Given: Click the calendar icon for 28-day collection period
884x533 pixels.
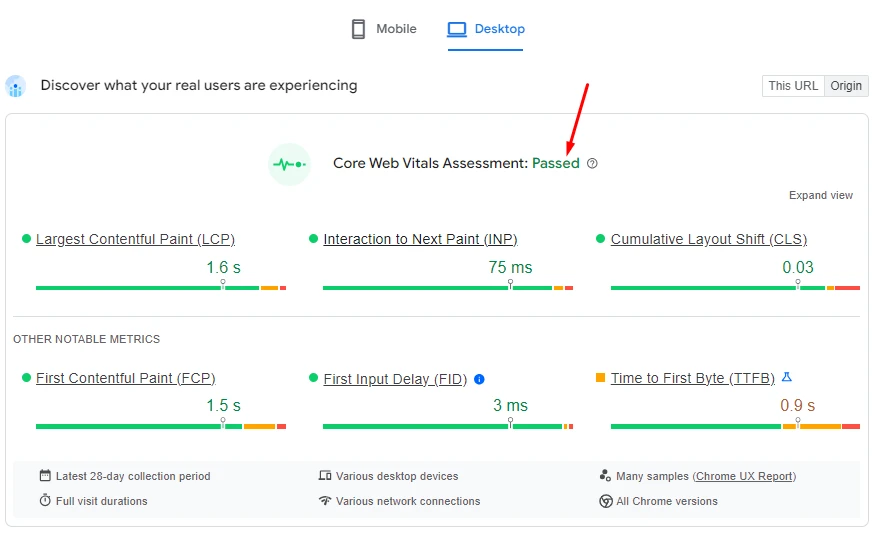Looking at the screenshot, I should pyautogui.click(x=45, y=476).
